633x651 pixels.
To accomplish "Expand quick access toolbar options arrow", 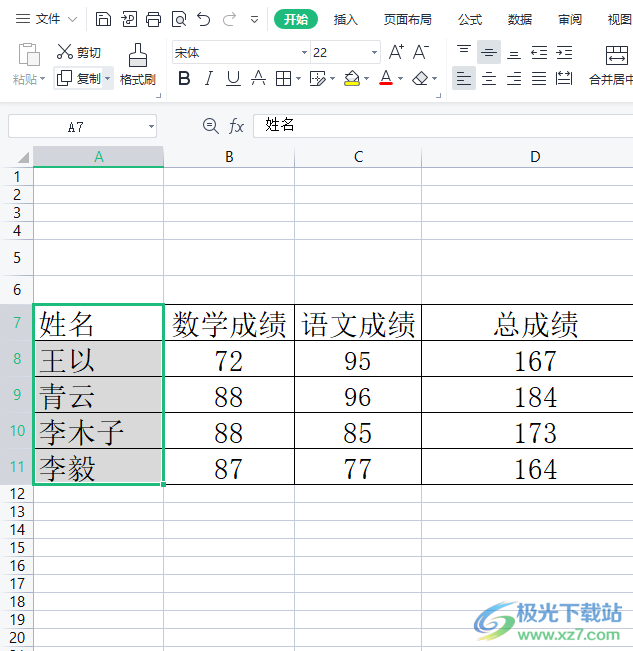I will coord(254,20).
